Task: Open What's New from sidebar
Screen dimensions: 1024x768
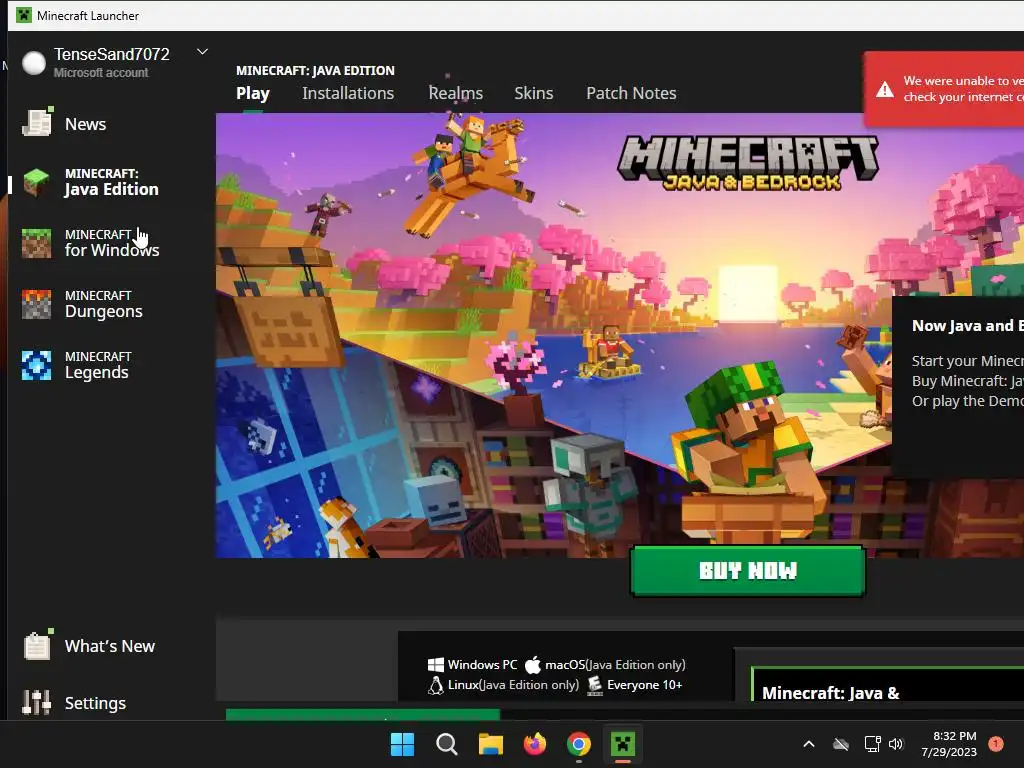Action: [x=110, y=646]
